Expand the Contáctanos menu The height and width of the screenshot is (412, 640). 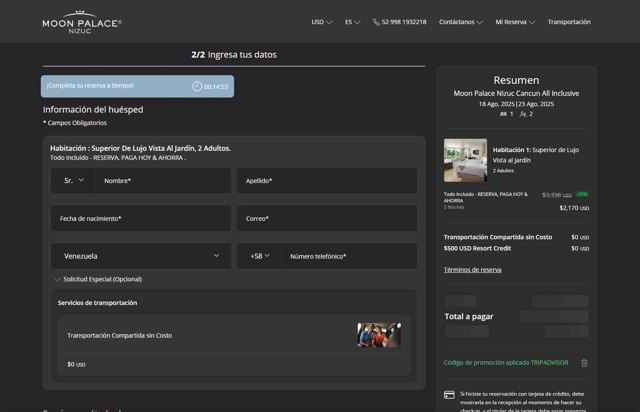point(460,22)
